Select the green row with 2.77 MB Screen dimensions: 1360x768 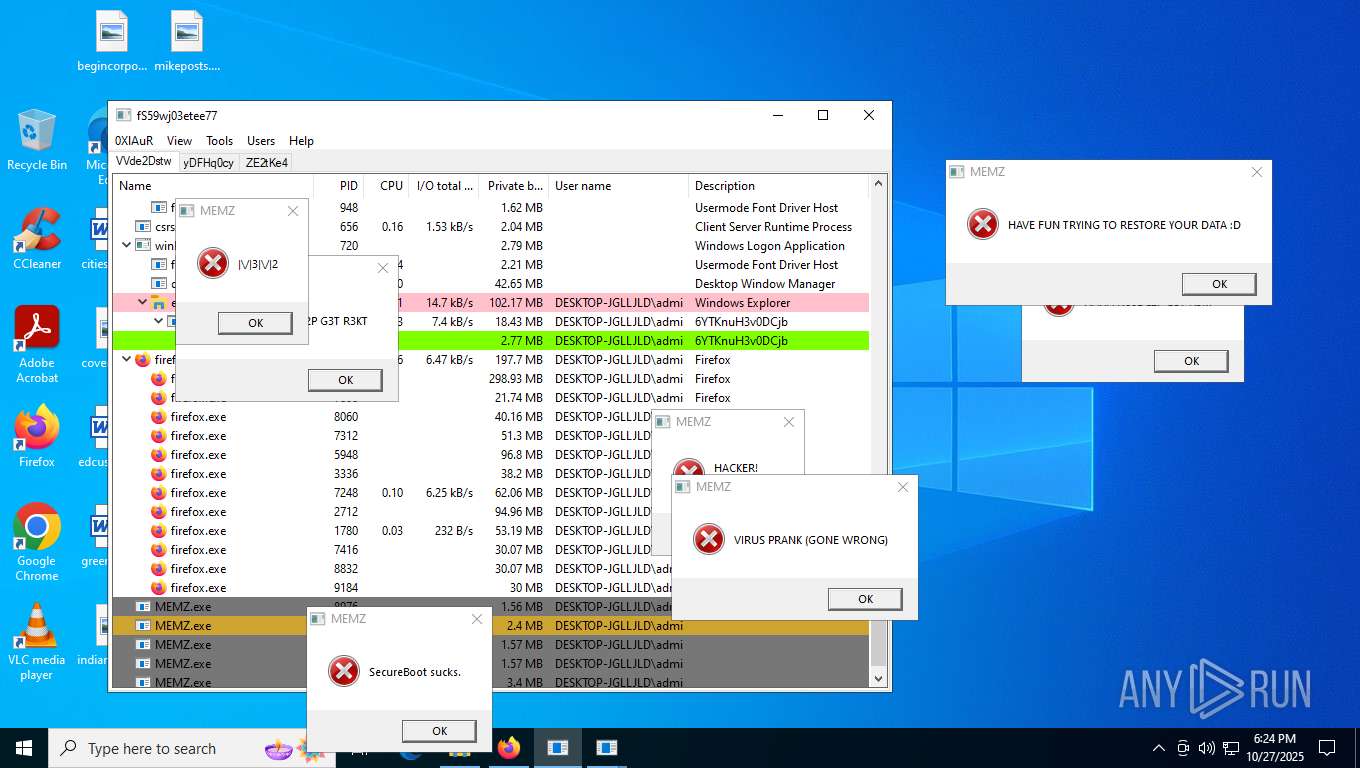(x=491, y=341)
